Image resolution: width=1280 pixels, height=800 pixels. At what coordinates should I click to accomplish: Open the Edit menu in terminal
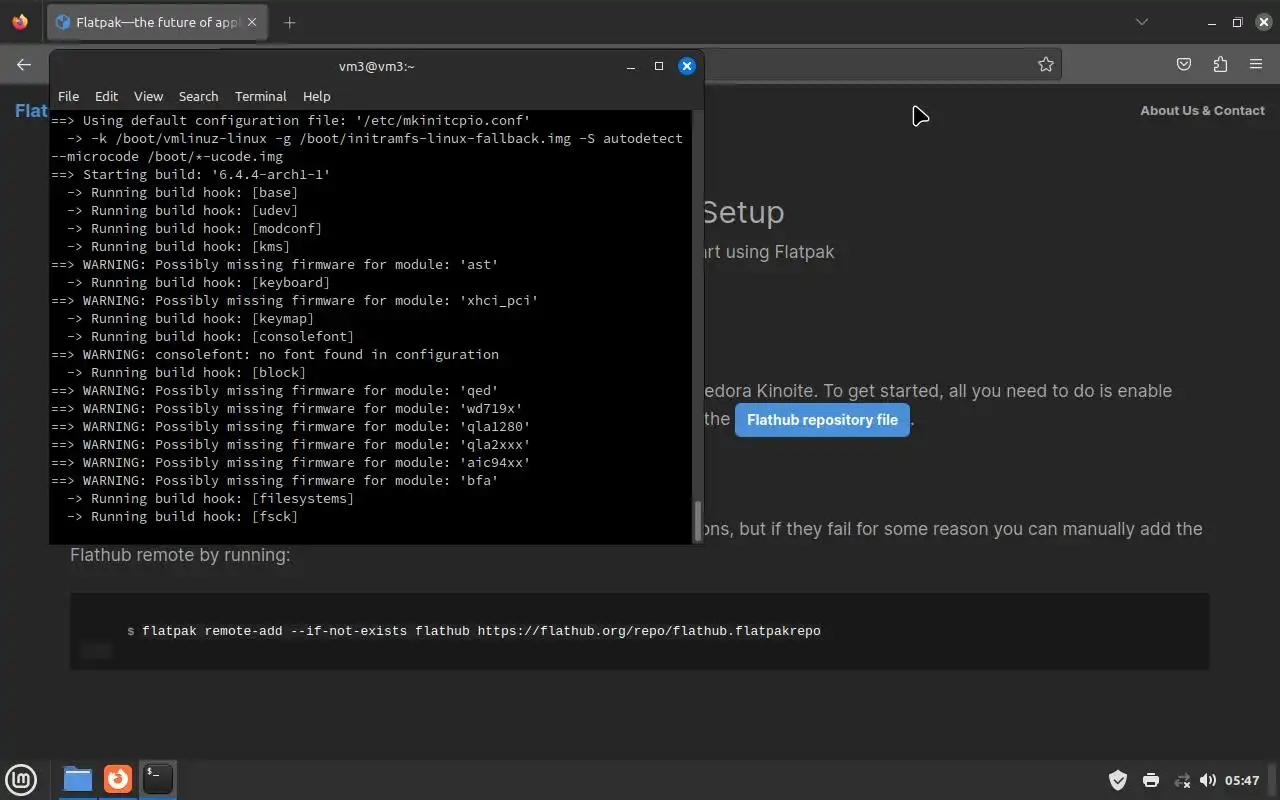click(106, 96)
